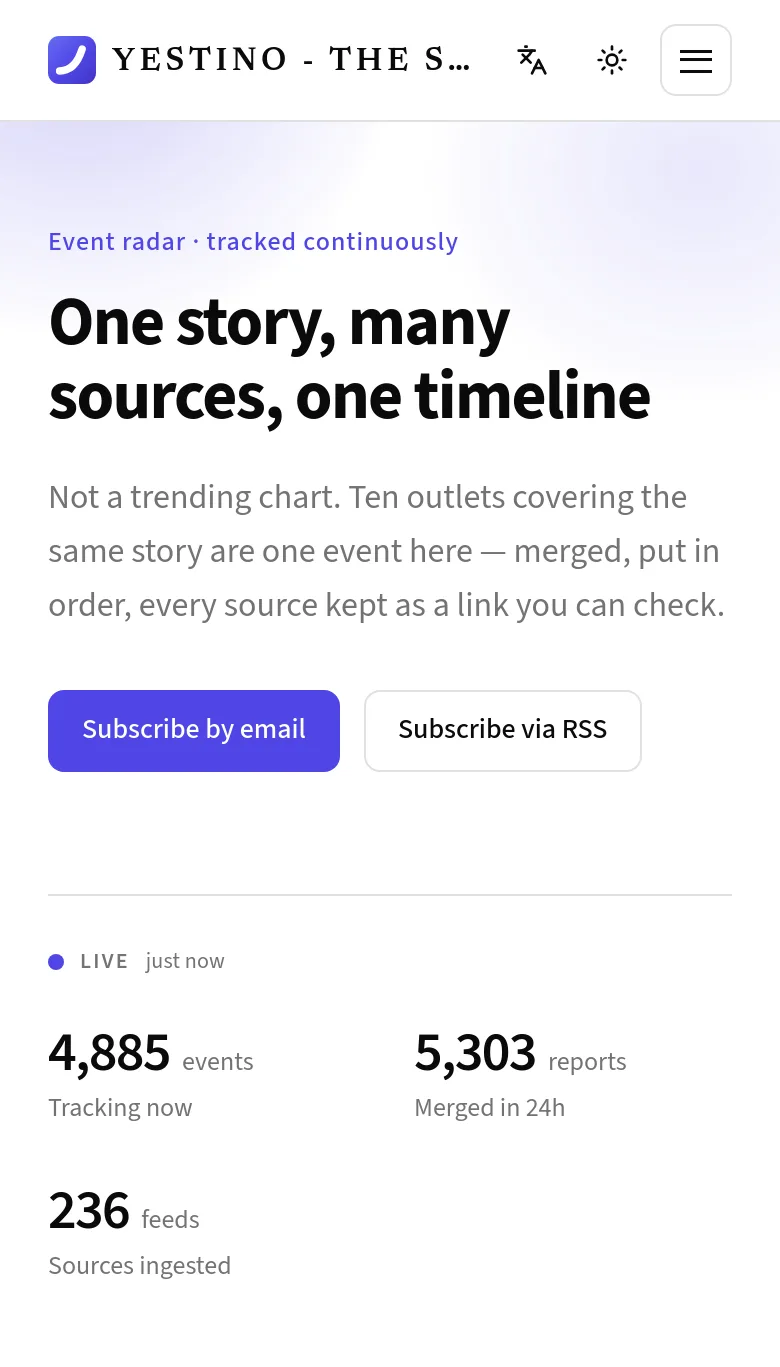780x1367 pixels.
Task: Open the language translation selector
Action: (532, 60)
